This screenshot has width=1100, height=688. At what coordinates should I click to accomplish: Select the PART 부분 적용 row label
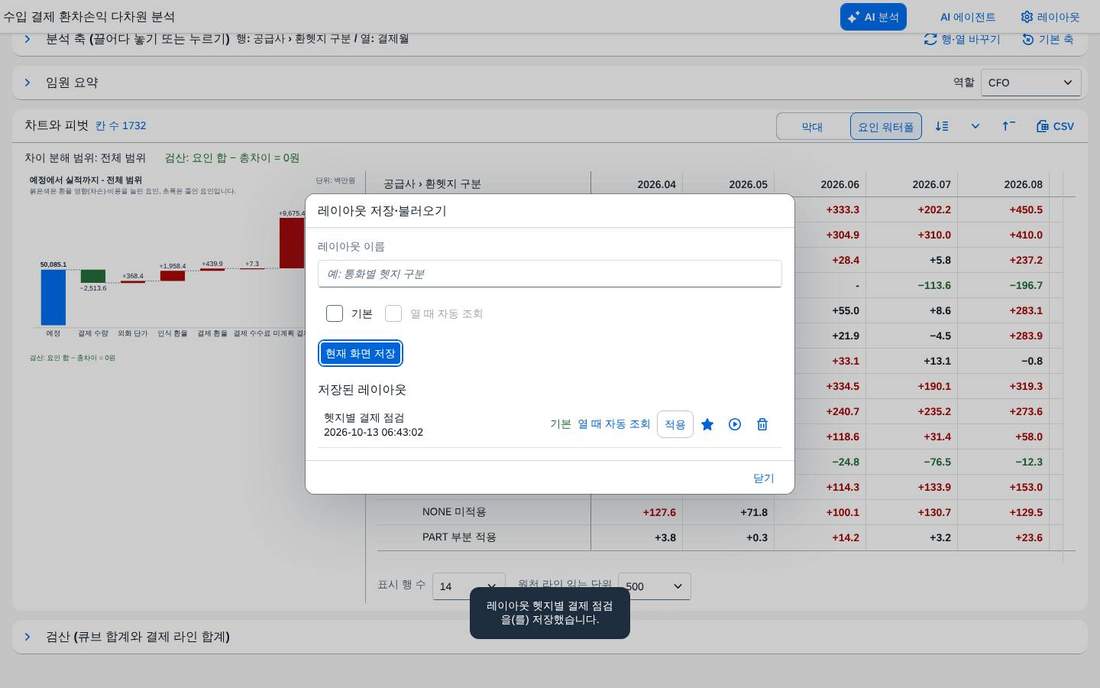click(x=459, y=537)
